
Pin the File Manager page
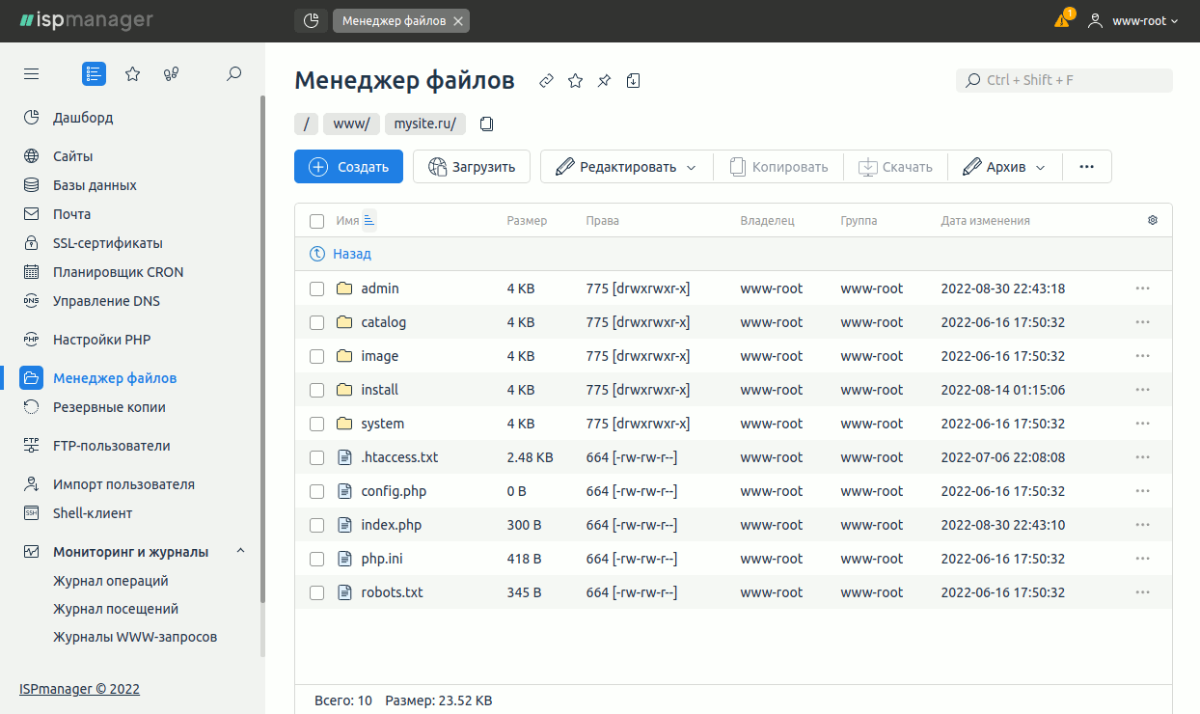pos(604,81)
